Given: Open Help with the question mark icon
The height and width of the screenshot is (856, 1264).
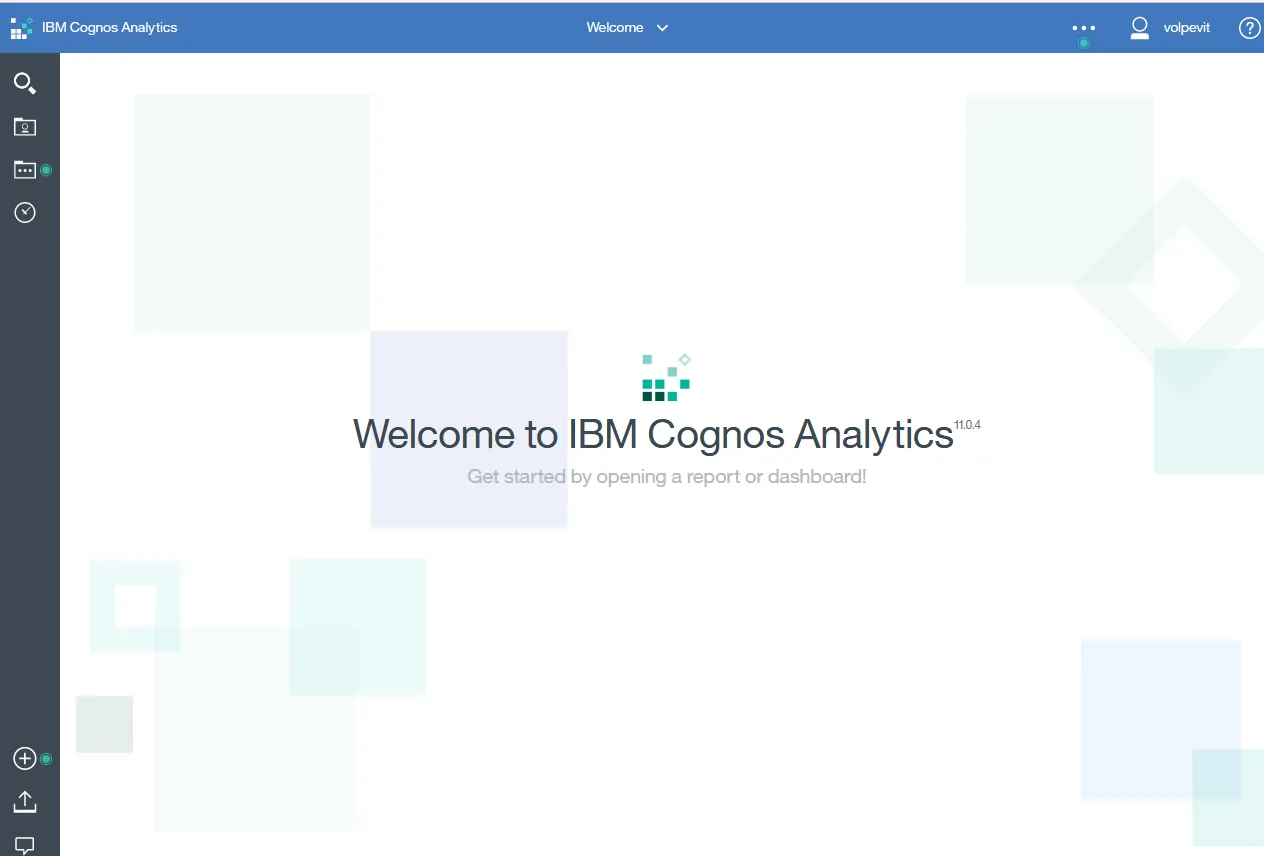Looking at the screenshot, I should 1249,28.
